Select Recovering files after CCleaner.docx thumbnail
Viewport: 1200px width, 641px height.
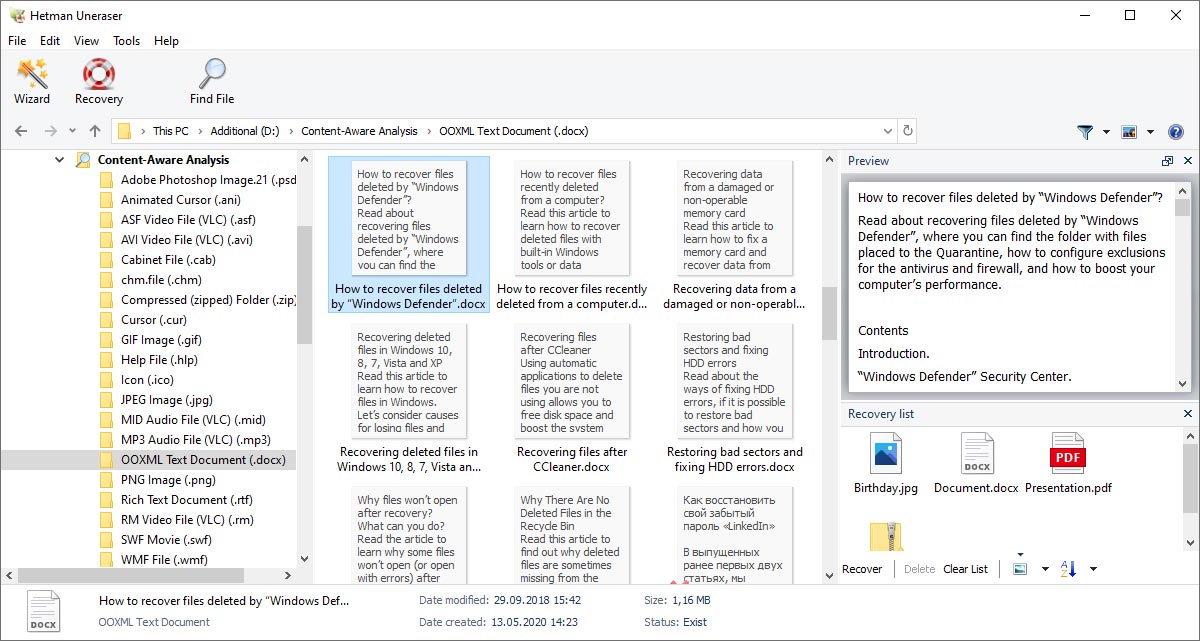pos(572,398)
